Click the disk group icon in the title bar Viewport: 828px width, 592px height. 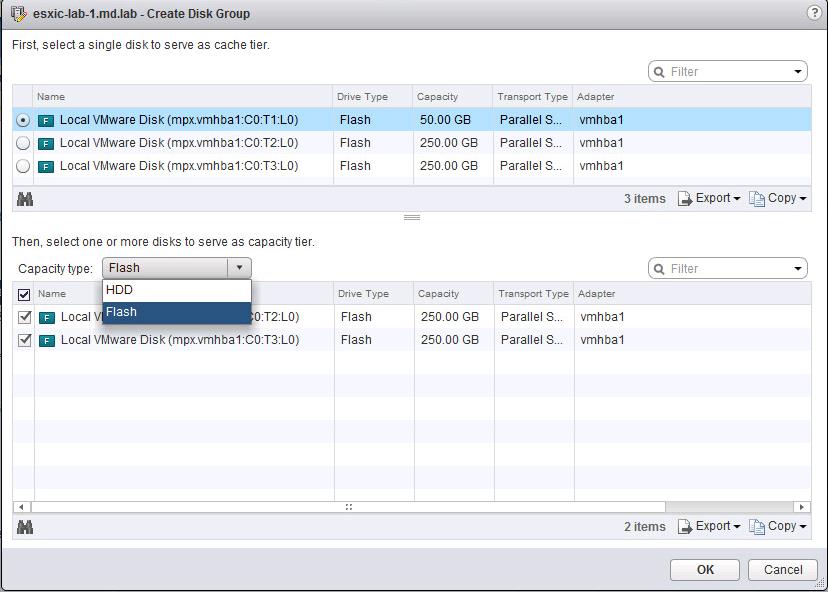pos(18,14)
